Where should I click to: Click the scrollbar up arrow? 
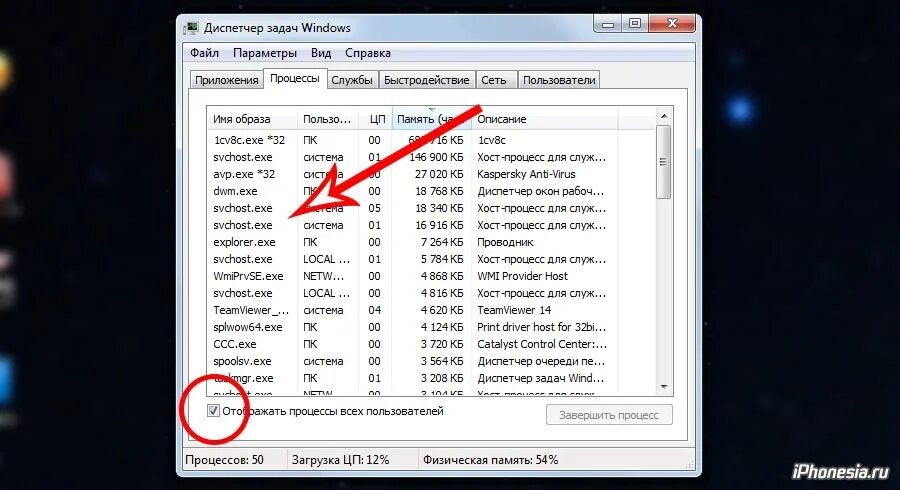tap(664, 116)
